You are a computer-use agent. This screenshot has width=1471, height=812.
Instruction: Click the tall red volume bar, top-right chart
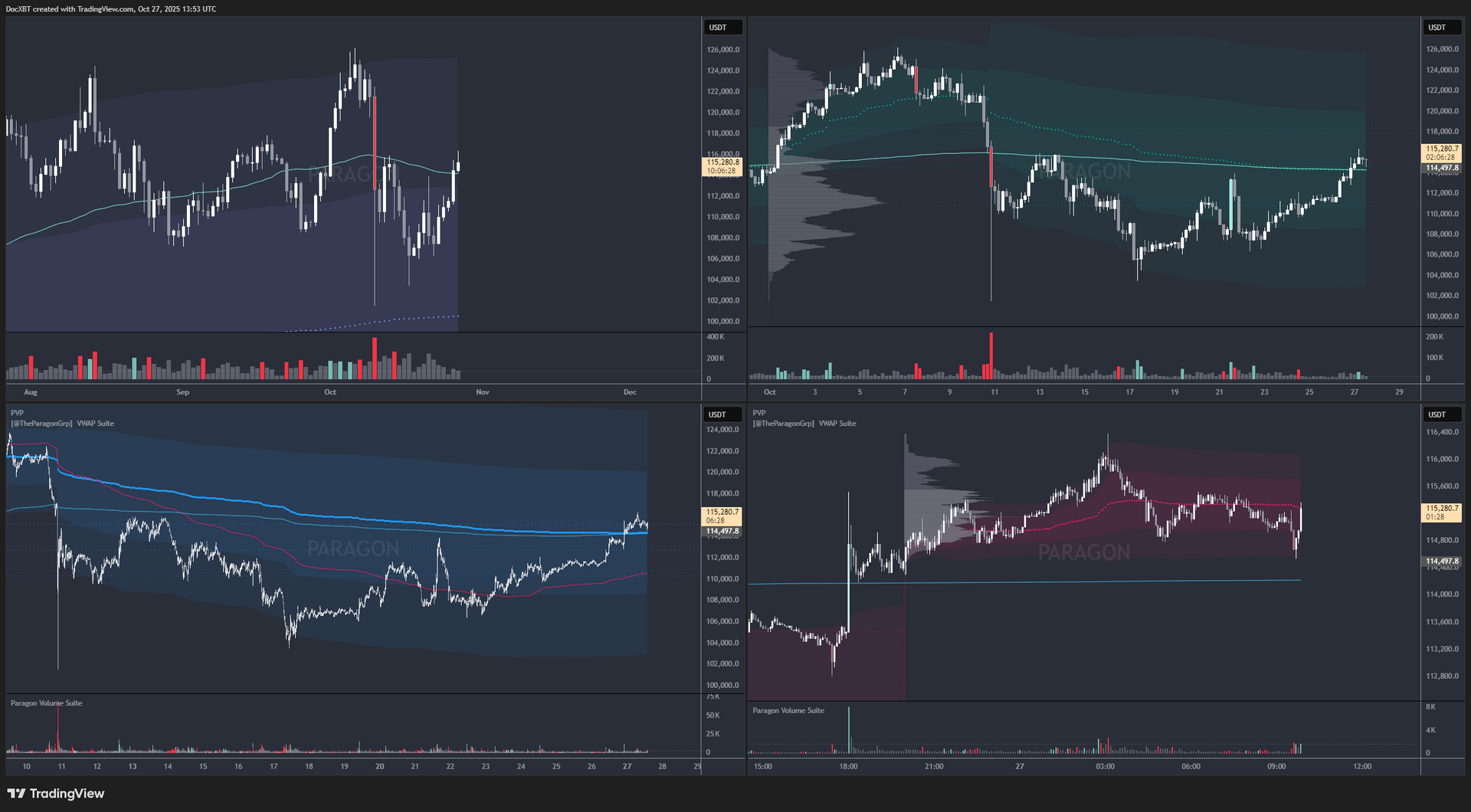point(991,355)
